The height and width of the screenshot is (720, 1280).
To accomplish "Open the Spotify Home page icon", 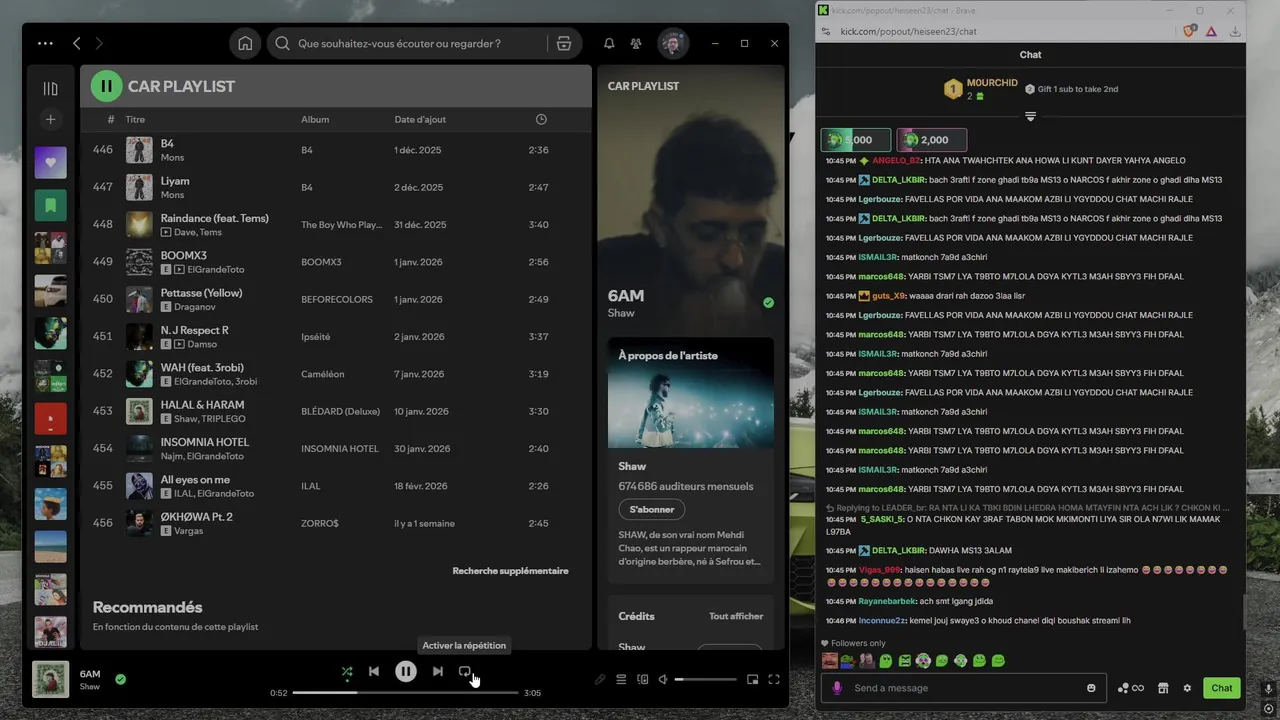I will click(245, 44).
